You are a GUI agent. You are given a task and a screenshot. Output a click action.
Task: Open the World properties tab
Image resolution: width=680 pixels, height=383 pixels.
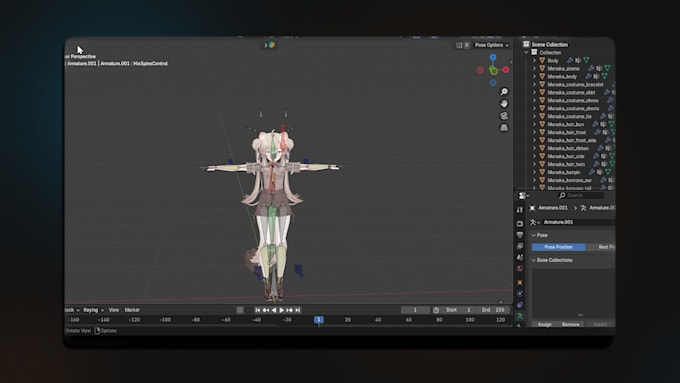point(520,268)
